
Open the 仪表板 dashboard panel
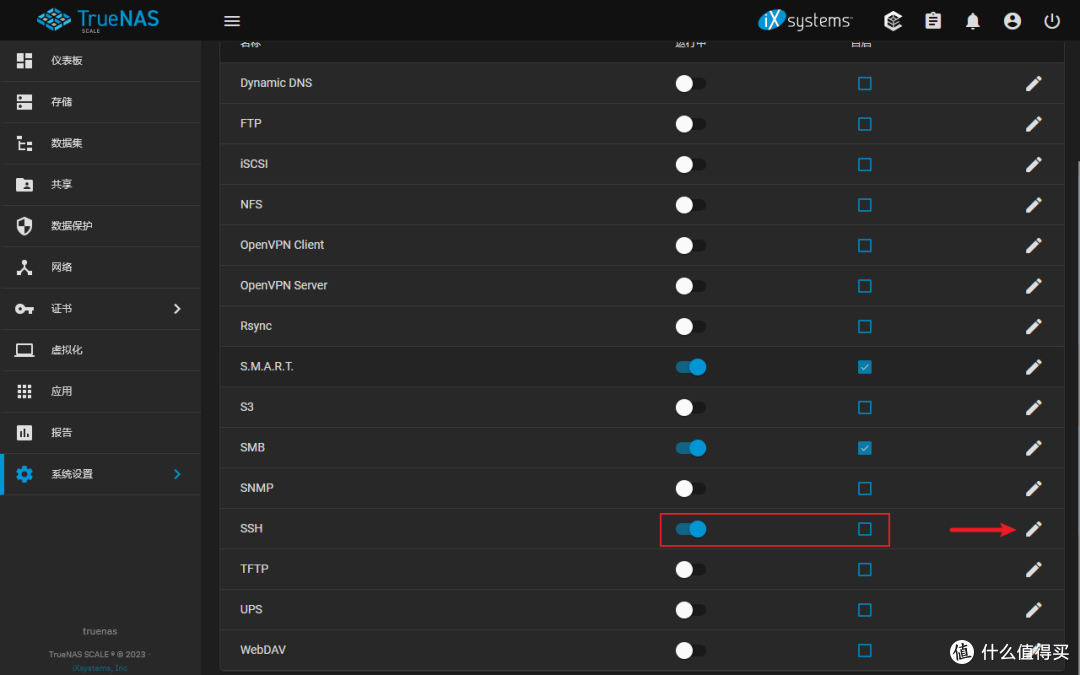(x=60, y=60)
